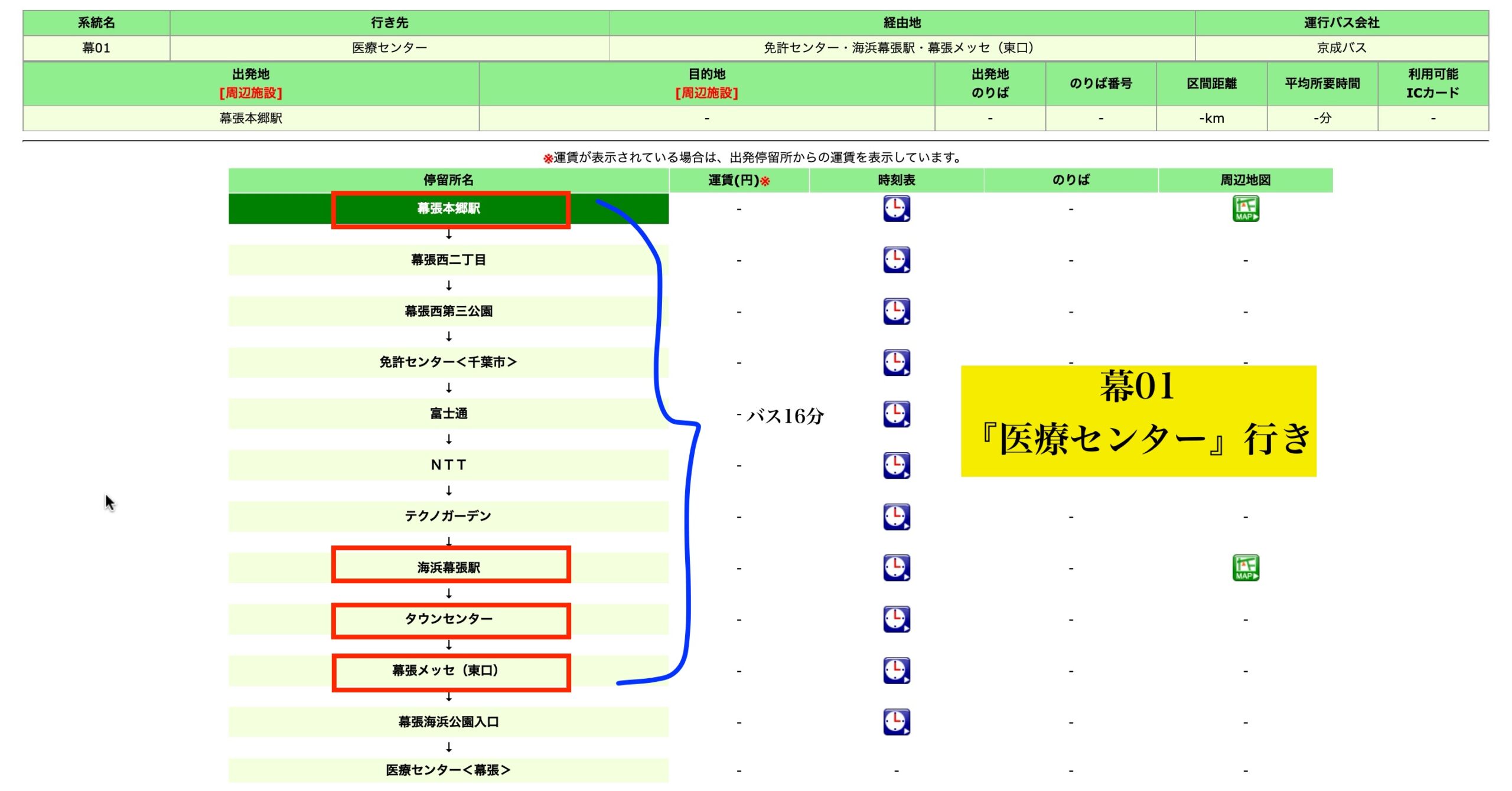Screen dimensions: 1512x791
Task: Open area MAP icon for 海浜幕張駅
Action: point(1245,568)
